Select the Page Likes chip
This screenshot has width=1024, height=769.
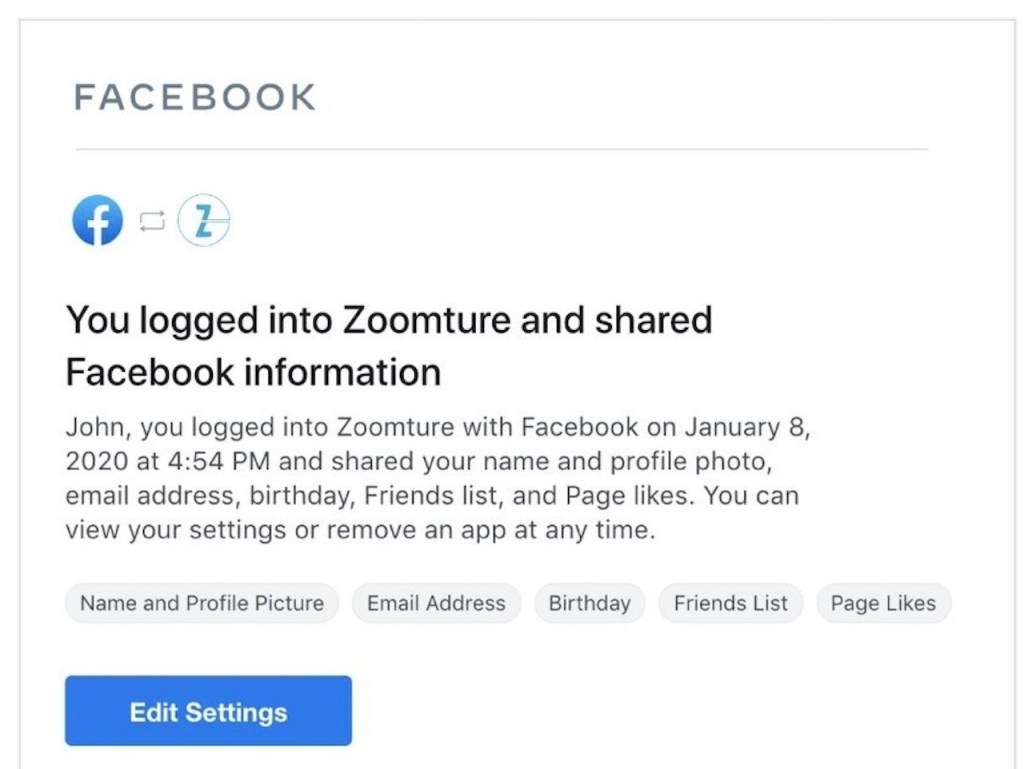click(x=883, y=603)
